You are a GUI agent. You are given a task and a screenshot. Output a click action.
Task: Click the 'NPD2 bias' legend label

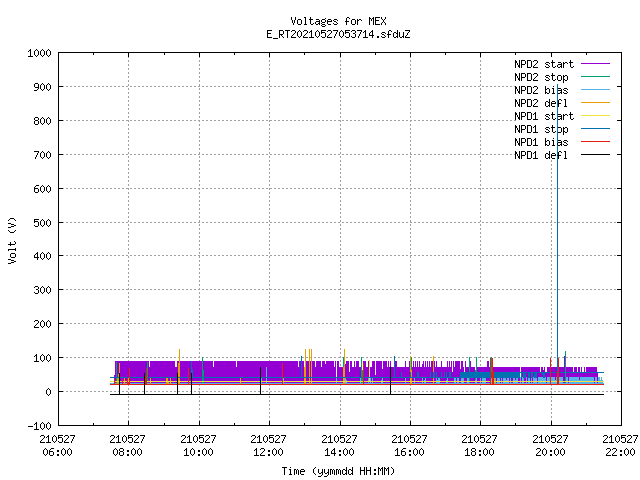coord(541,90)
